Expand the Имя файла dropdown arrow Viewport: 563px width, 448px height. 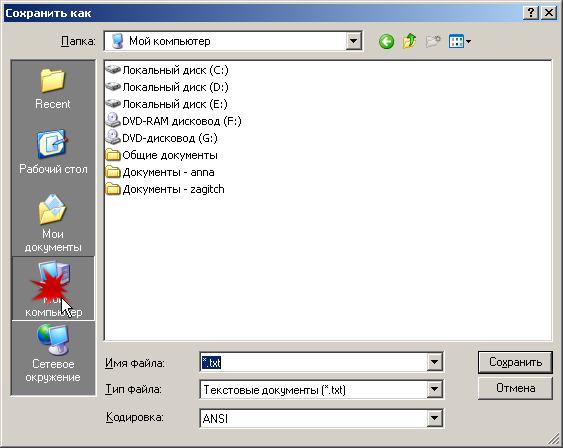point(434,362)
